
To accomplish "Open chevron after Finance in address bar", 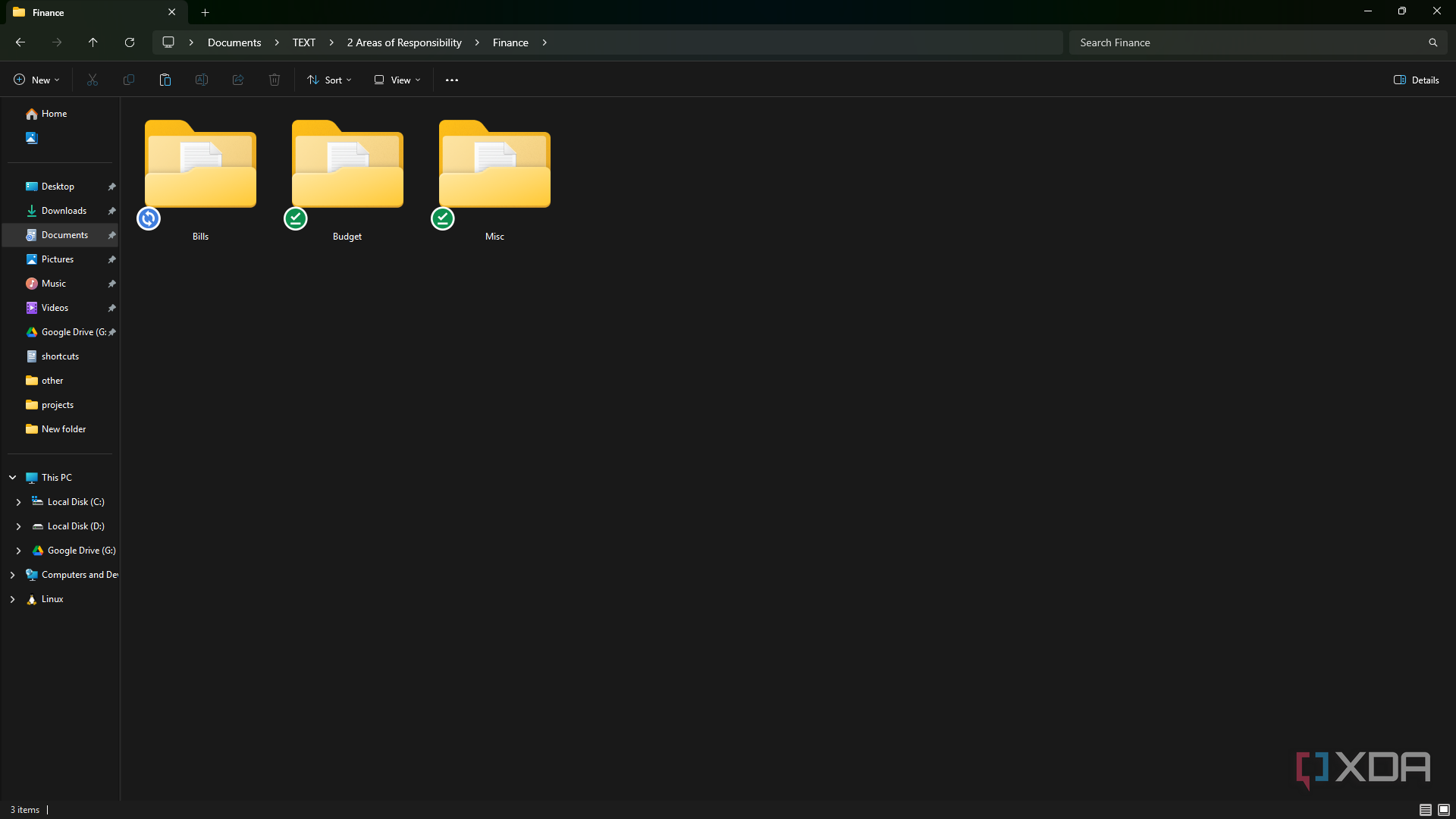I will pyautogui.click(x=544, y=42).
